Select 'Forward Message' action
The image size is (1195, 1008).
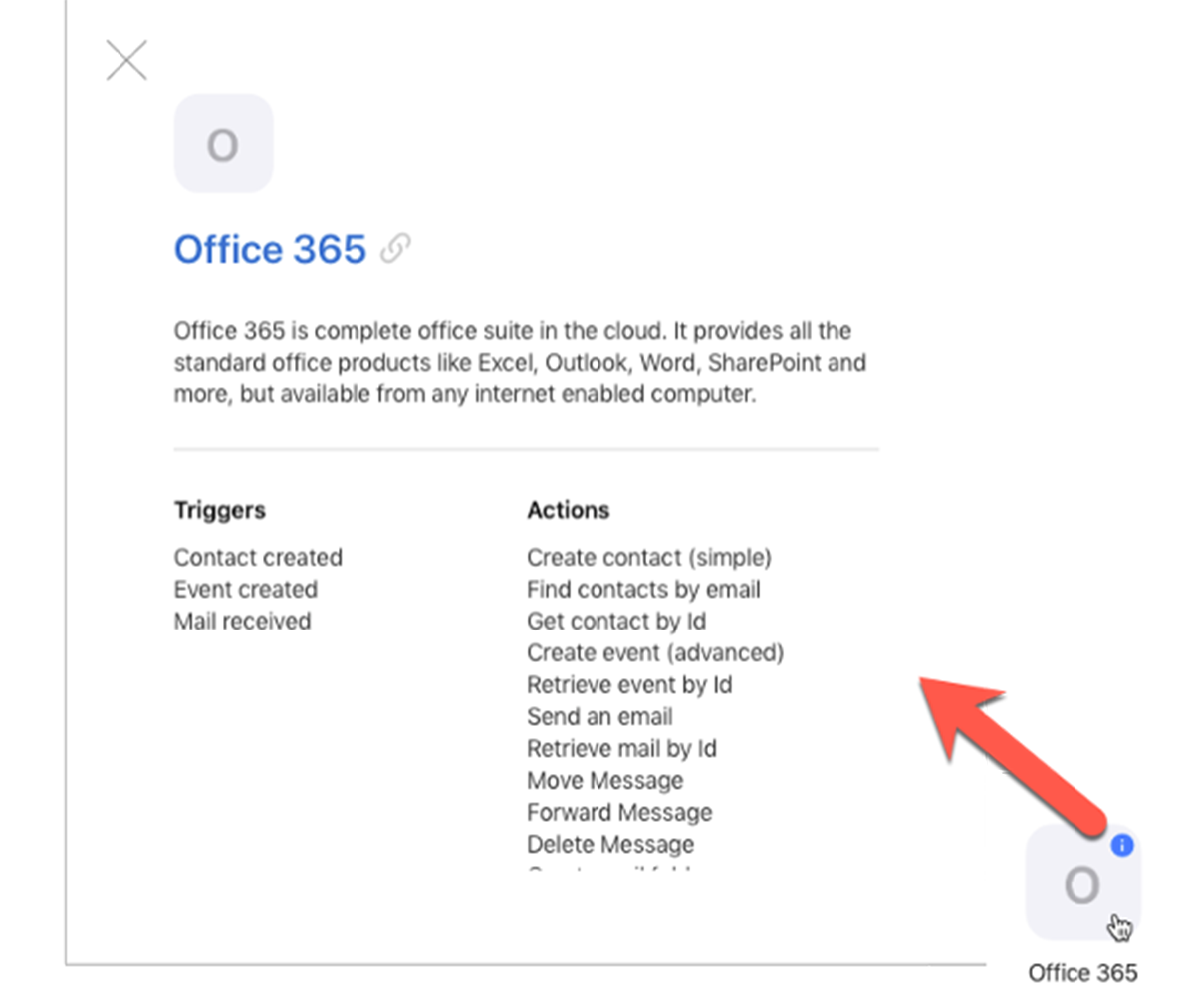tap(619, 812)
